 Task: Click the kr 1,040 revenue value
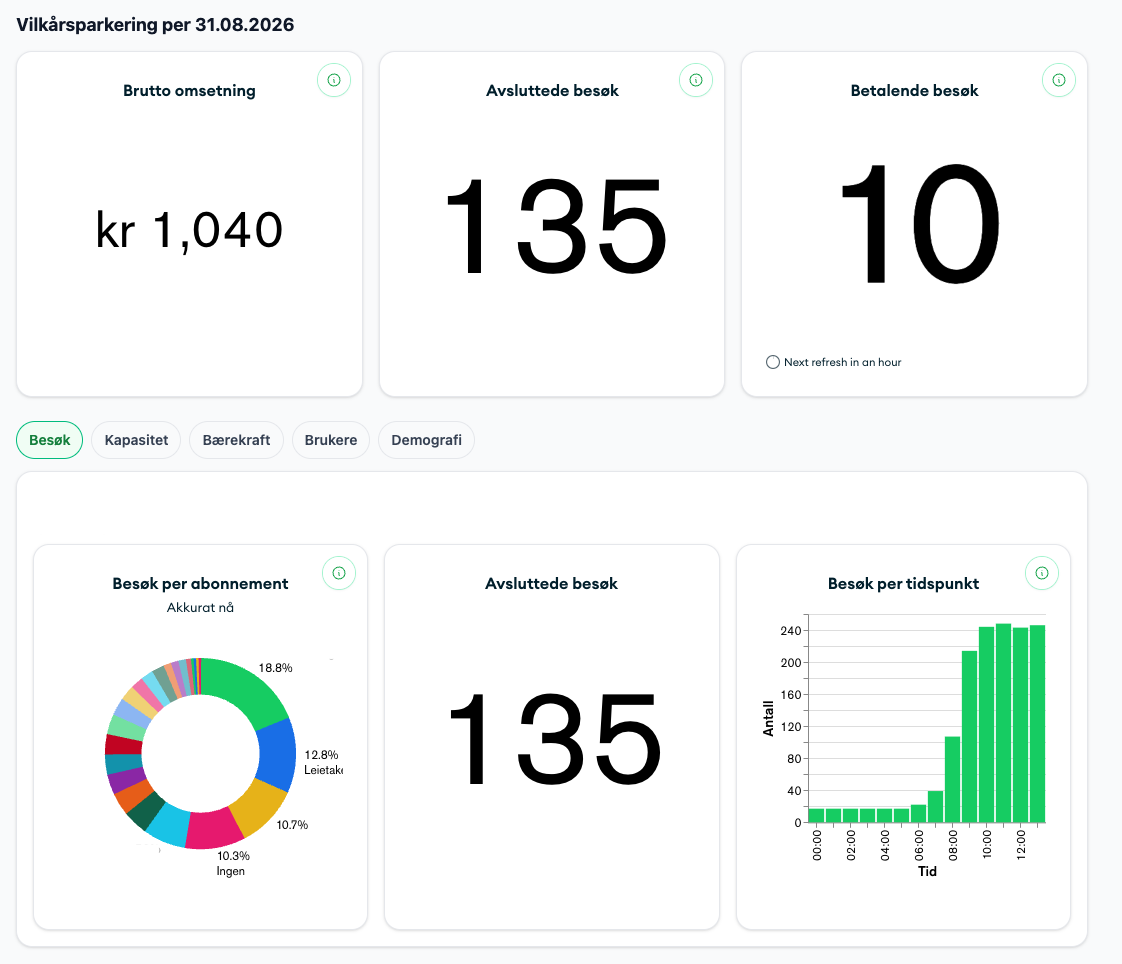point(190,230)
